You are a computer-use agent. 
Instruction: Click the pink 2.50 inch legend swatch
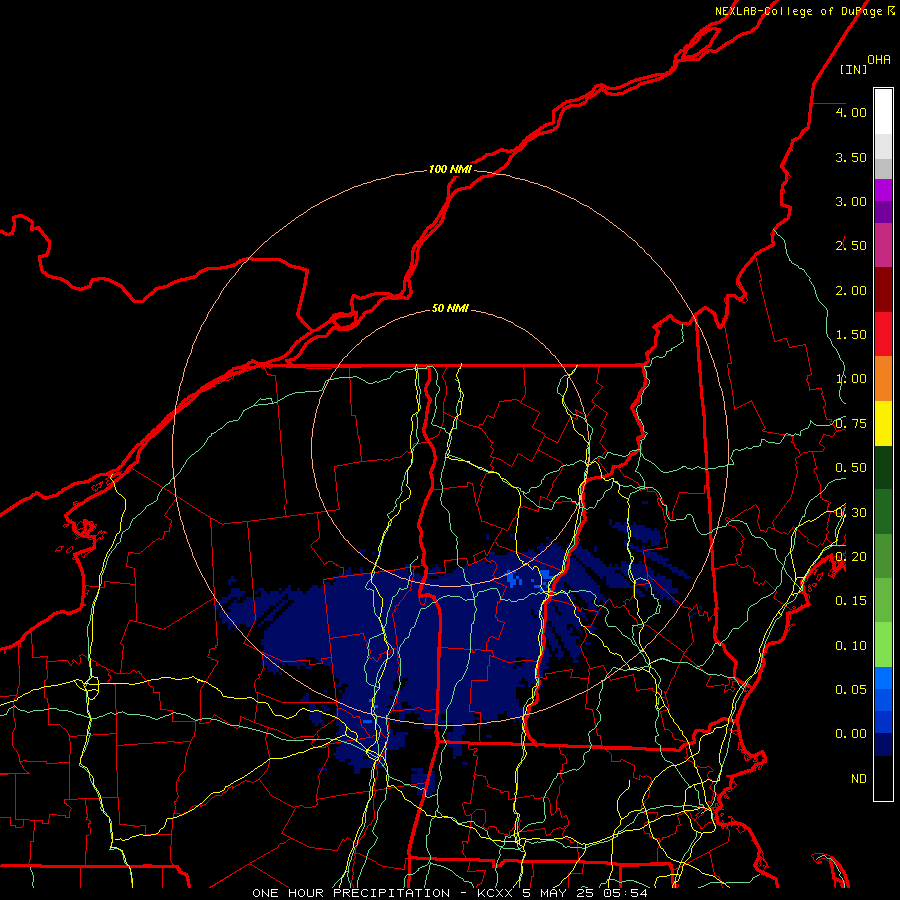point(883,245)
